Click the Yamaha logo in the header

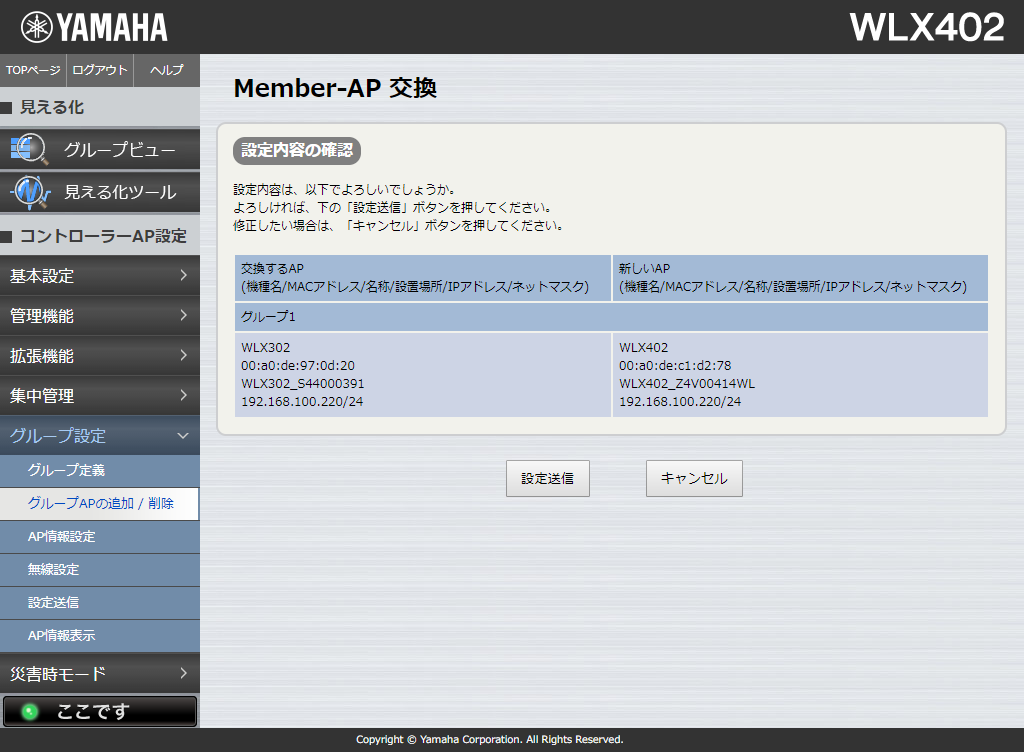(95, 27)
